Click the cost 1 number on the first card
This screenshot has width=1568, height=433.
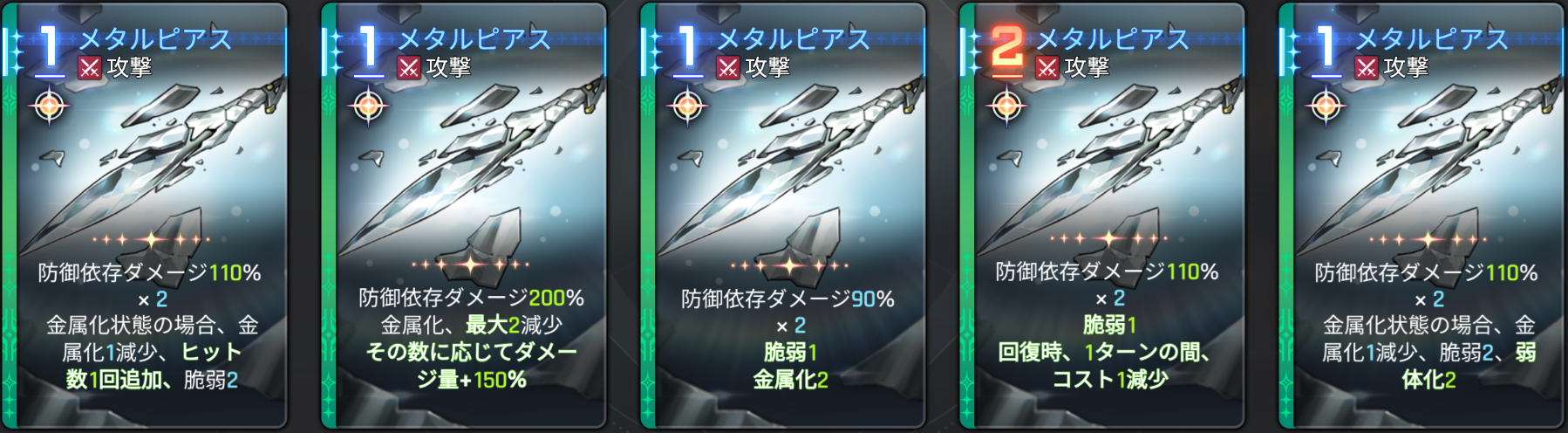pyautogui.click(x=50, y=47)
